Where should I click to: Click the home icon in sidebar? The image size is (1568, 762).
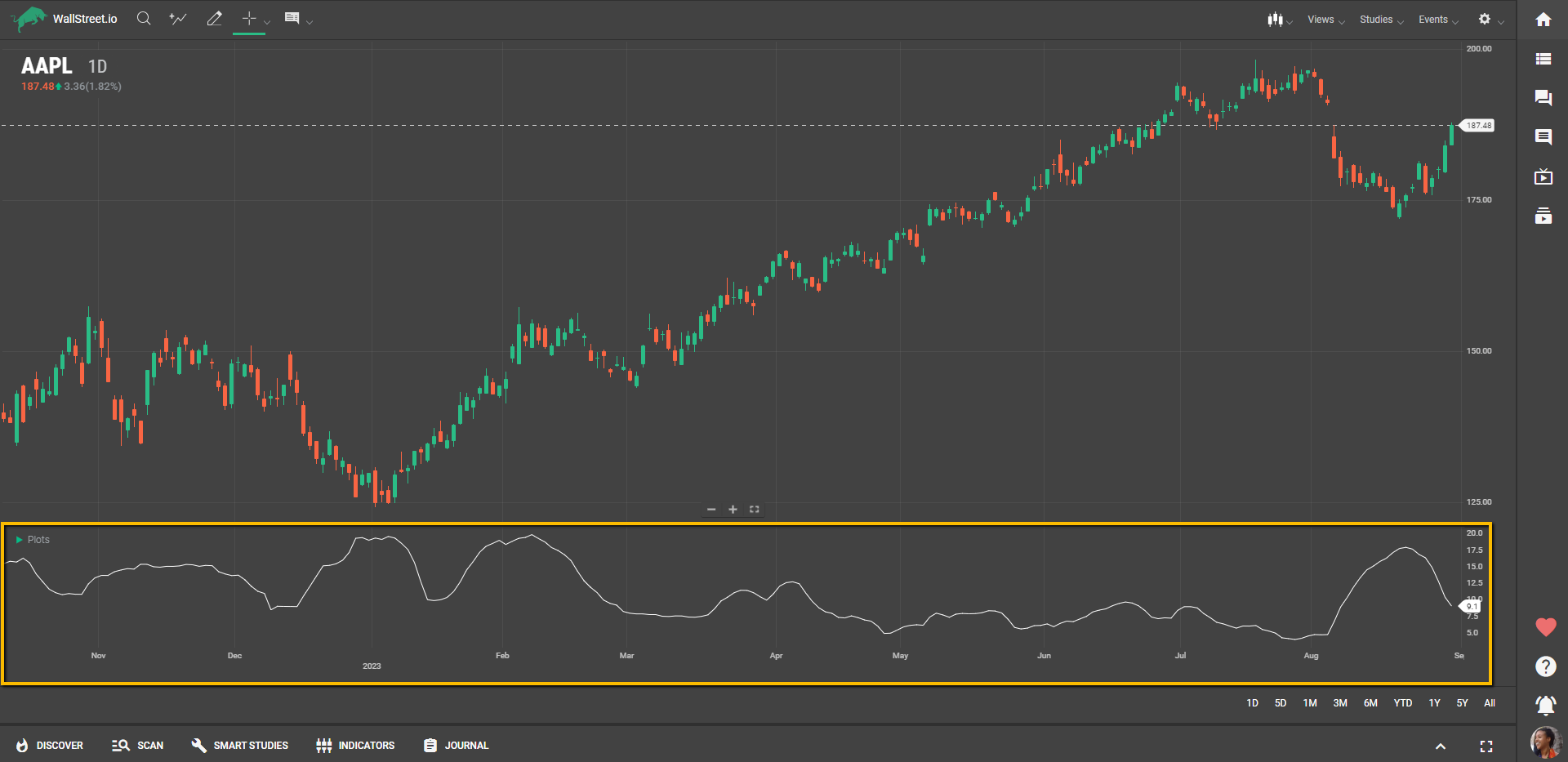point(1543,20)
